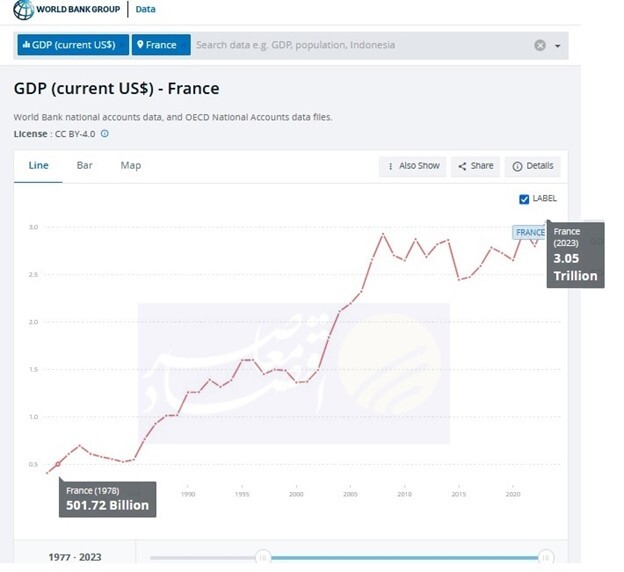The width and height of the screenshot is (624, 572).
Task: Open license info icon beside CC BY-4.0
Action: [105, 133]
